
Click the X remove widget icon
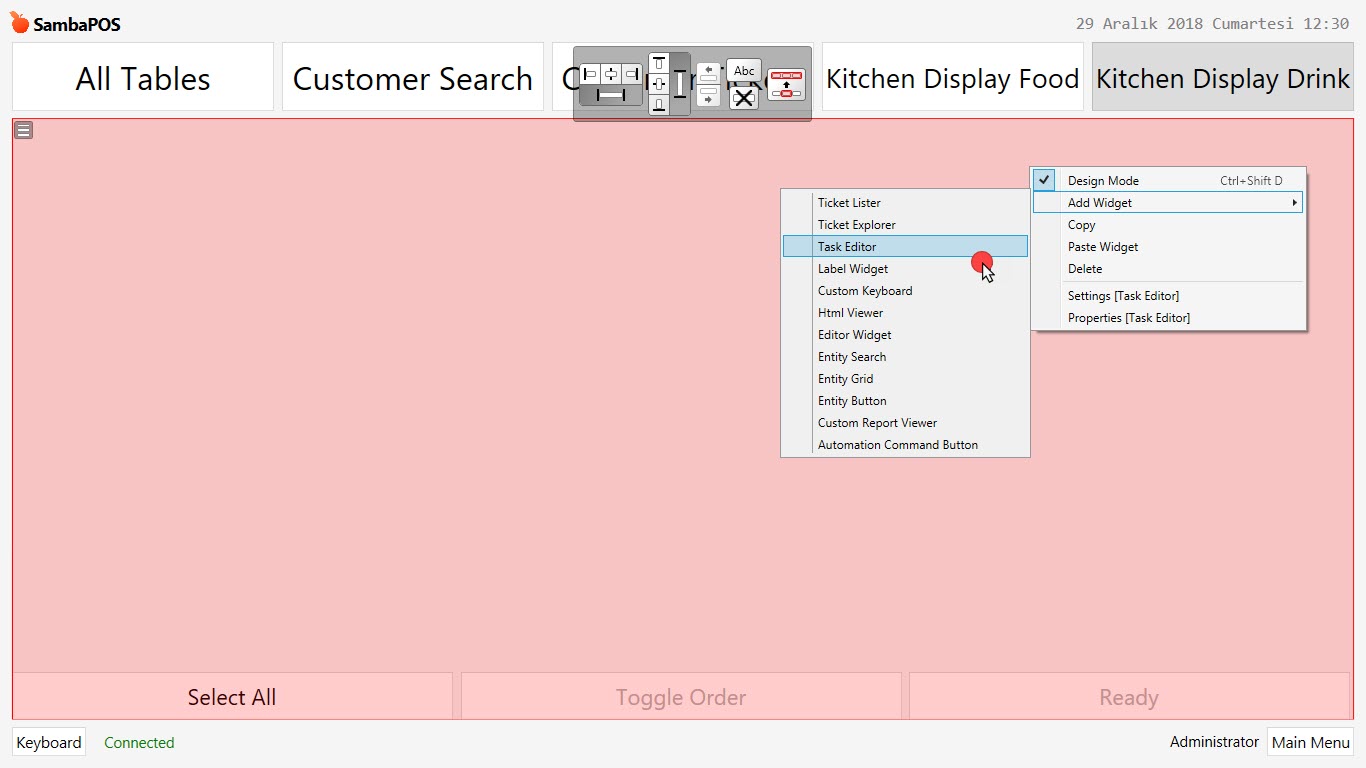(x=744, y=98)
